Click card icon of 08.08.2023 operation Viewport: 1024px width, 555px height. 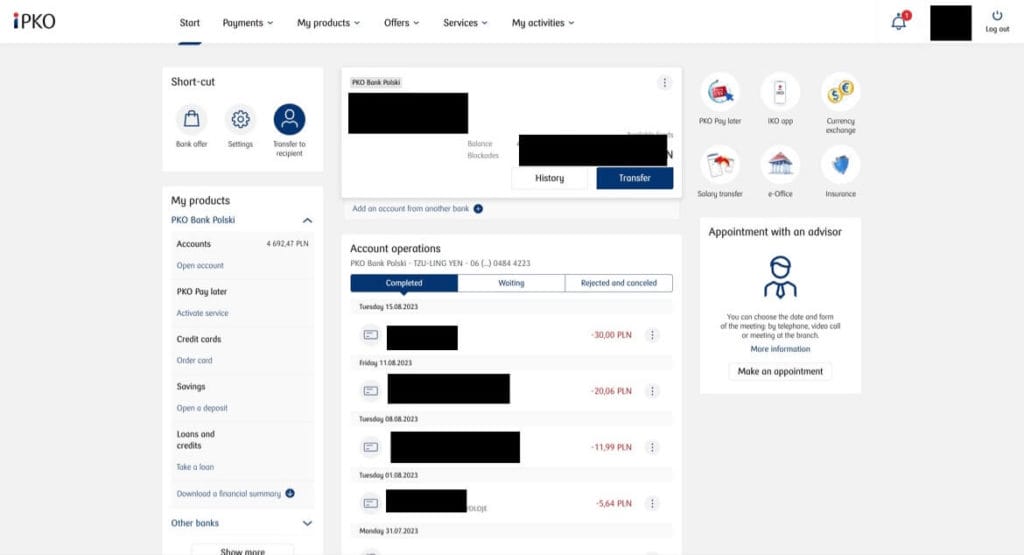pos(370,447)
